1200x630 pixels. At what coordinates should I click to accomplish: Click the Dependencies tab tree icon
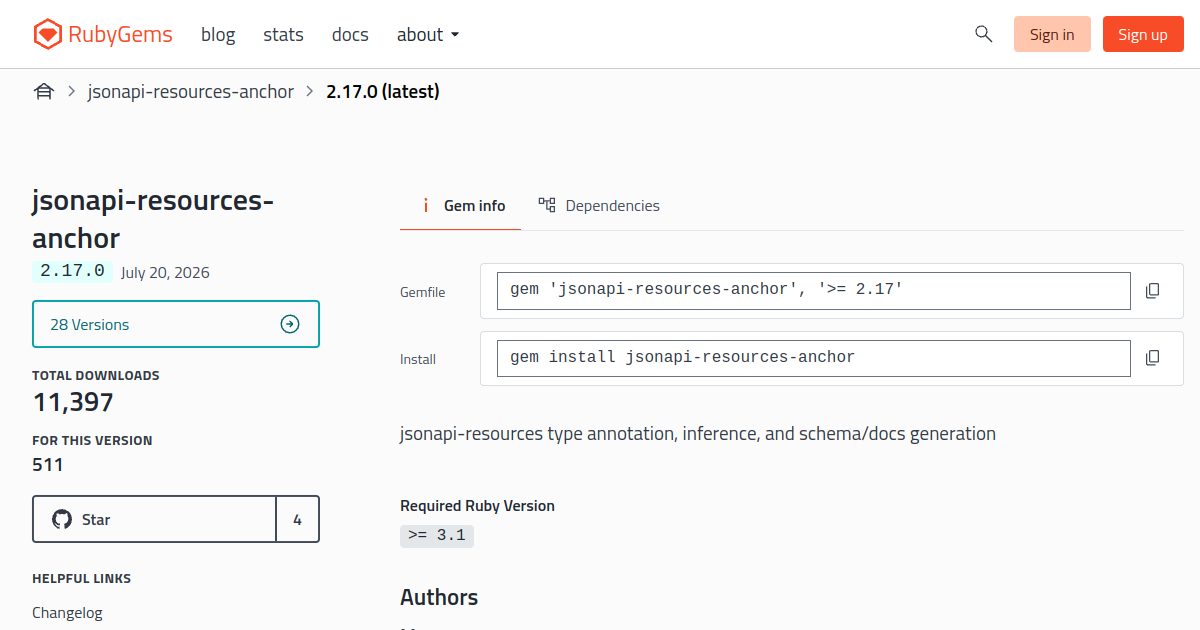547,205
